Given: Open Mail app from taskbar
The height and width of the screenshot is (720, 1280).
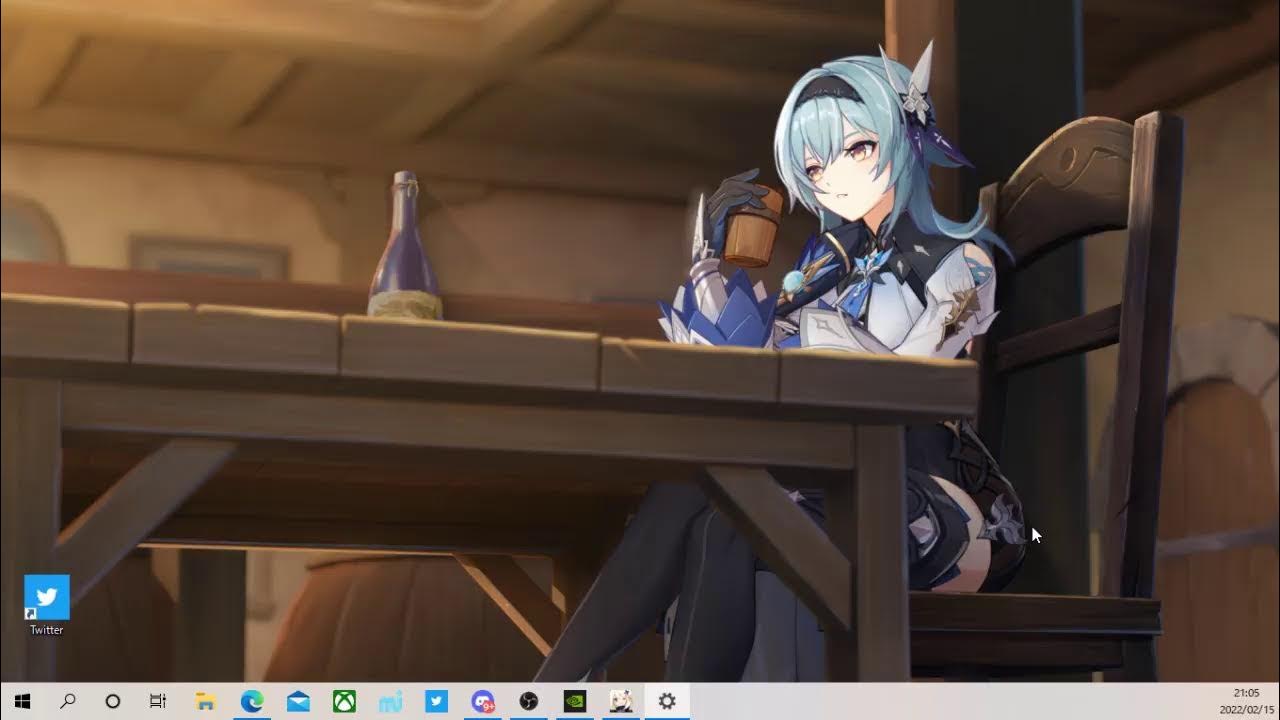Looking at the screenshot, I should click(298, 702).
